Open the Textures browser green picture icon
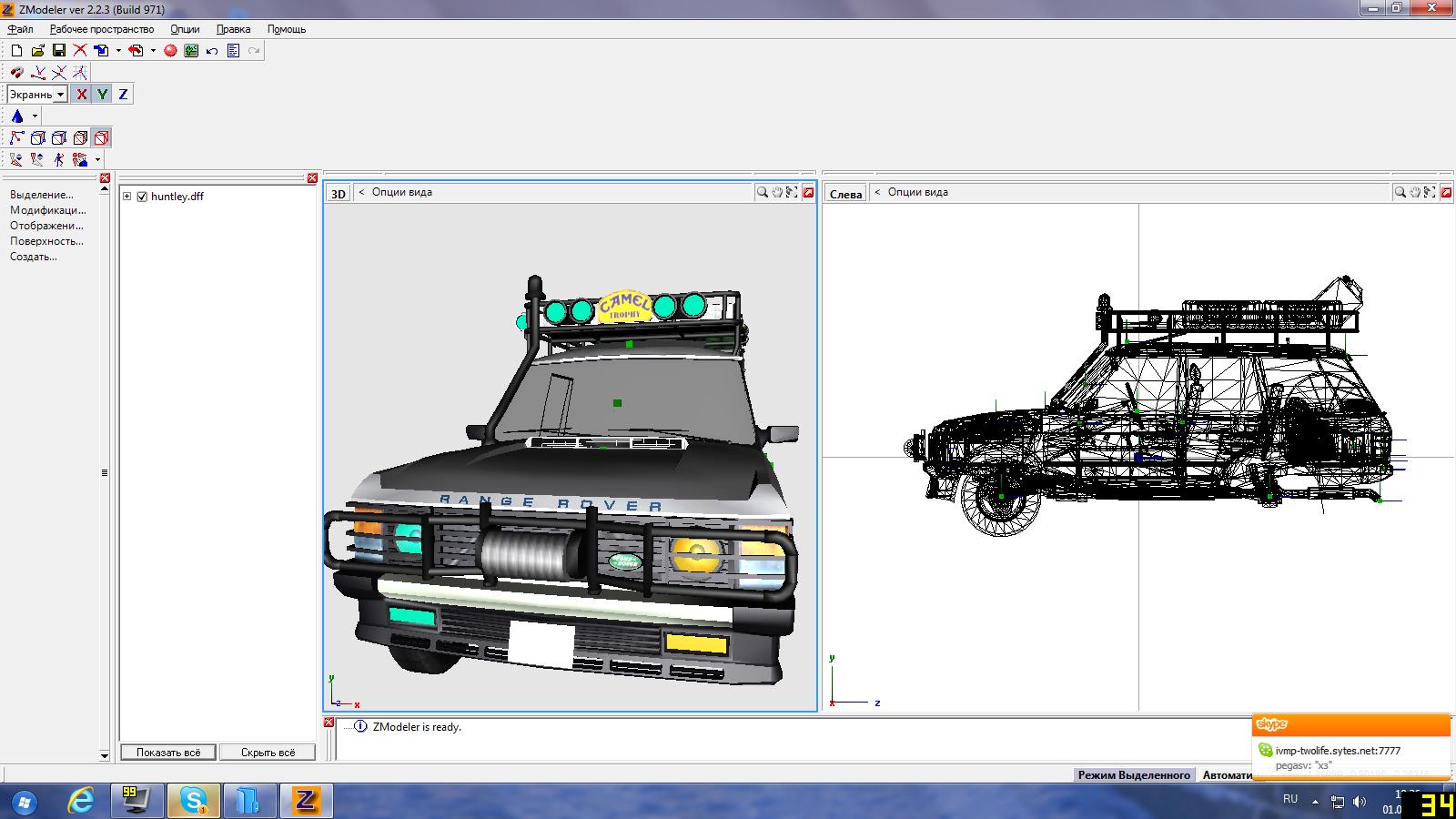 tap(191, 51)
